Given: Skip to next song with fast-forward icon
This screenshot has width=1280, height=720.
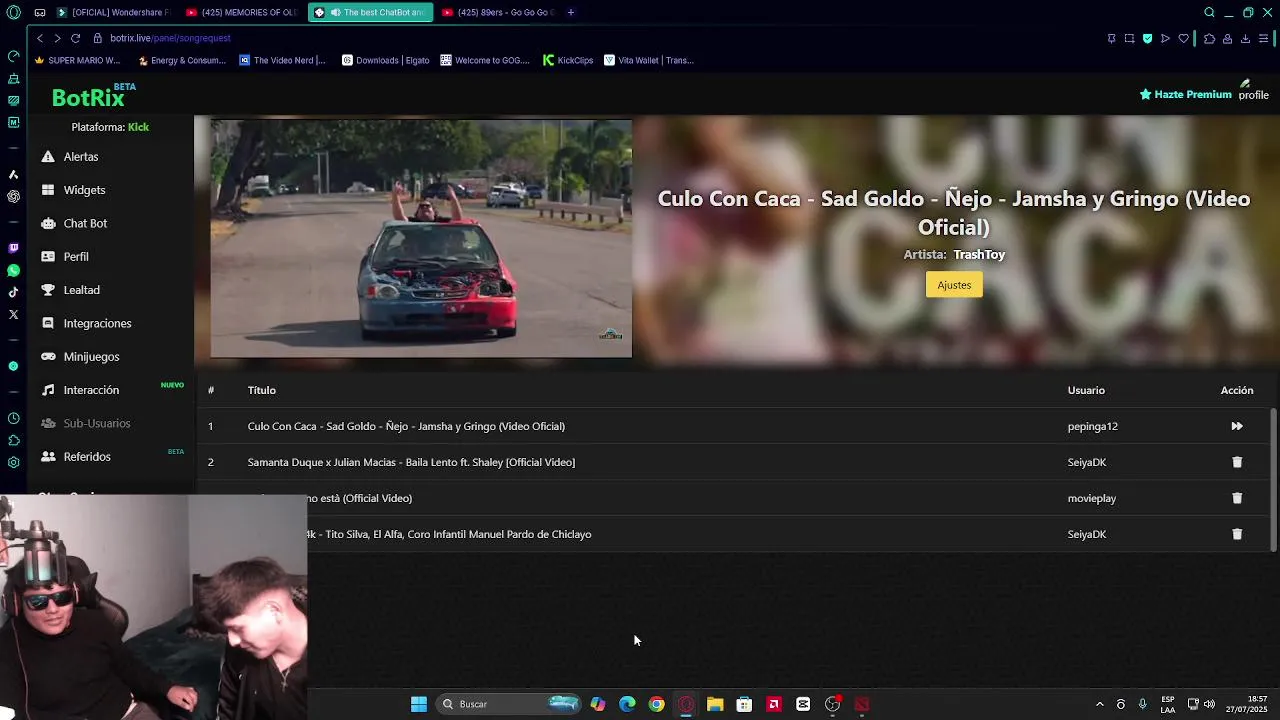Looking at the screenshot, I should [1237, 426].
